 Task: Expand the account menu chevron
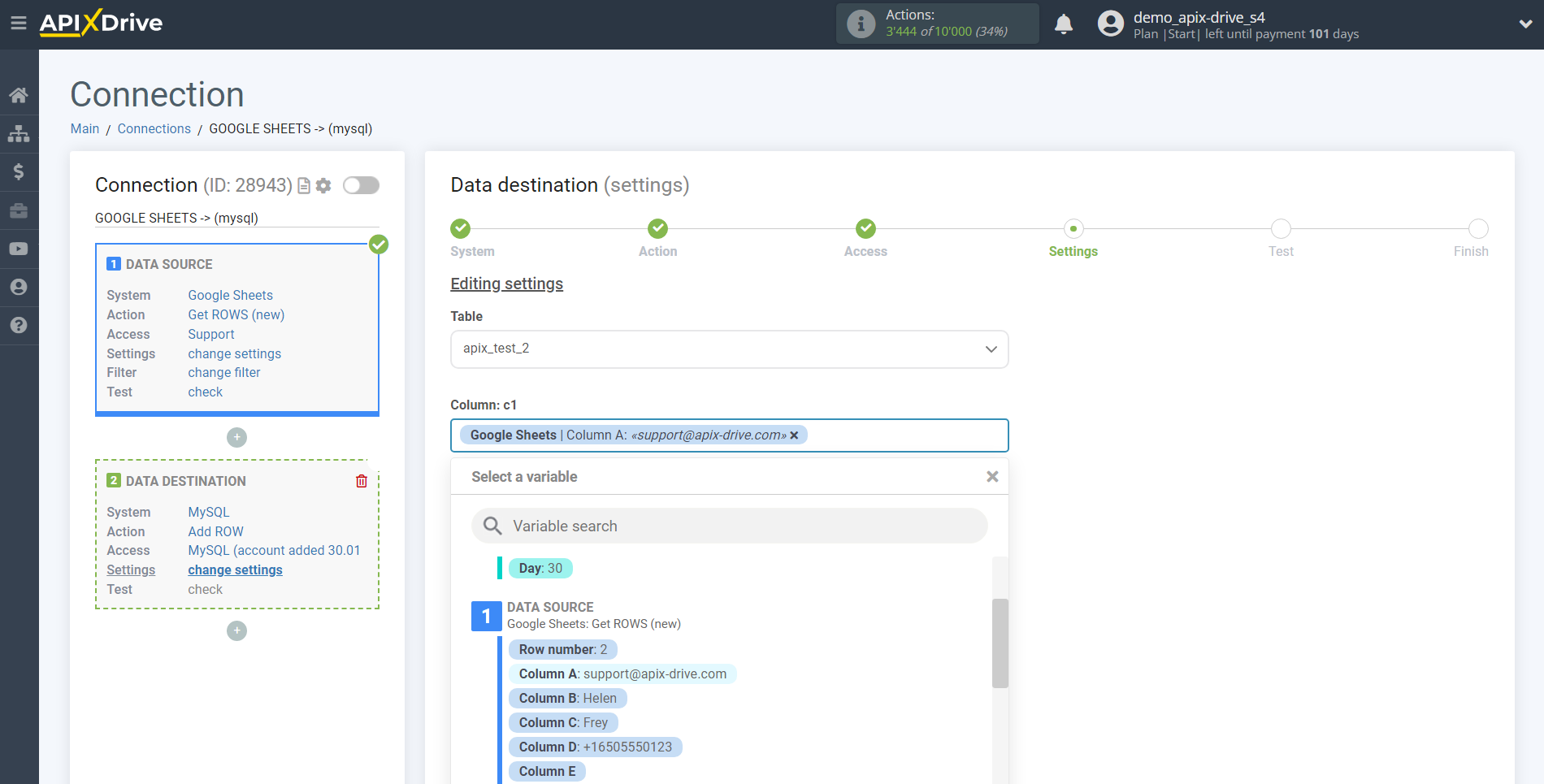tap(1525, 24)
